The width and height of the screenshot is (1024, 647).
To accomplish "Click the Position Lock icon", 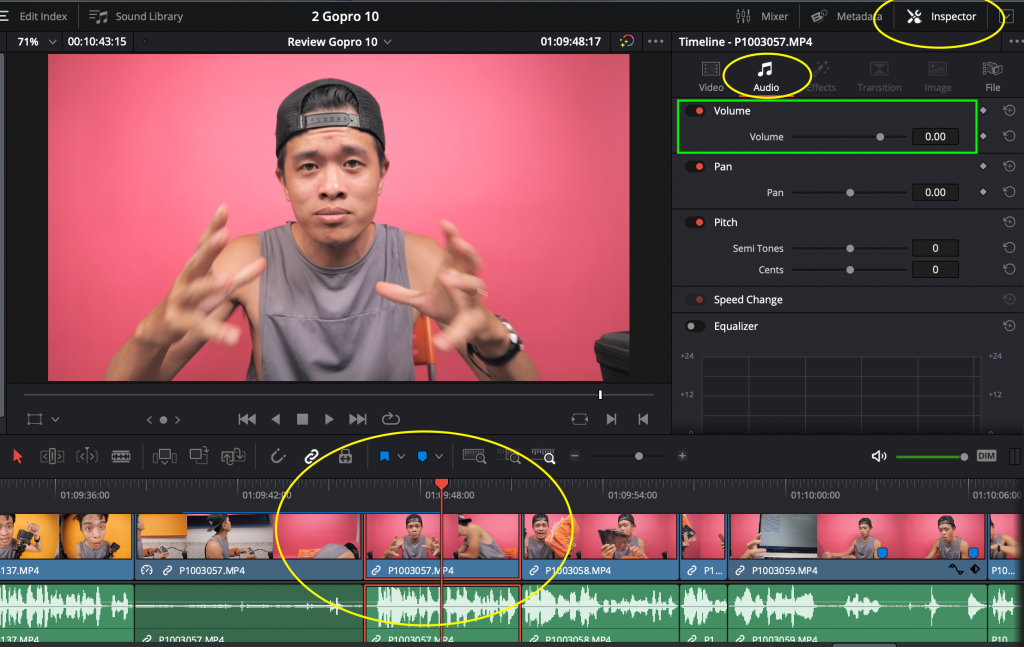I will (345, 456).
